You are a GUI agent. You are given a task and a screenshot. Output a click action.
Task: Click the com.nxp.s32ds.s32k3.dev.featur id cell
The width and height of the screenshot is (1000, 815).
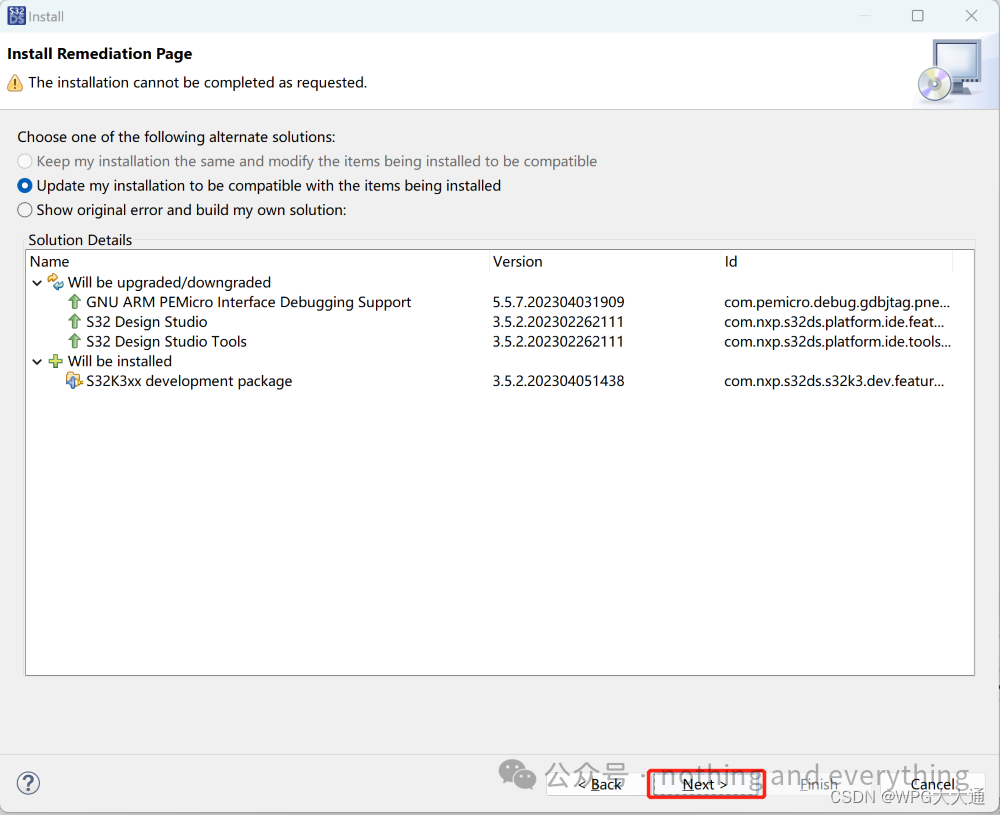click(834, 381)
